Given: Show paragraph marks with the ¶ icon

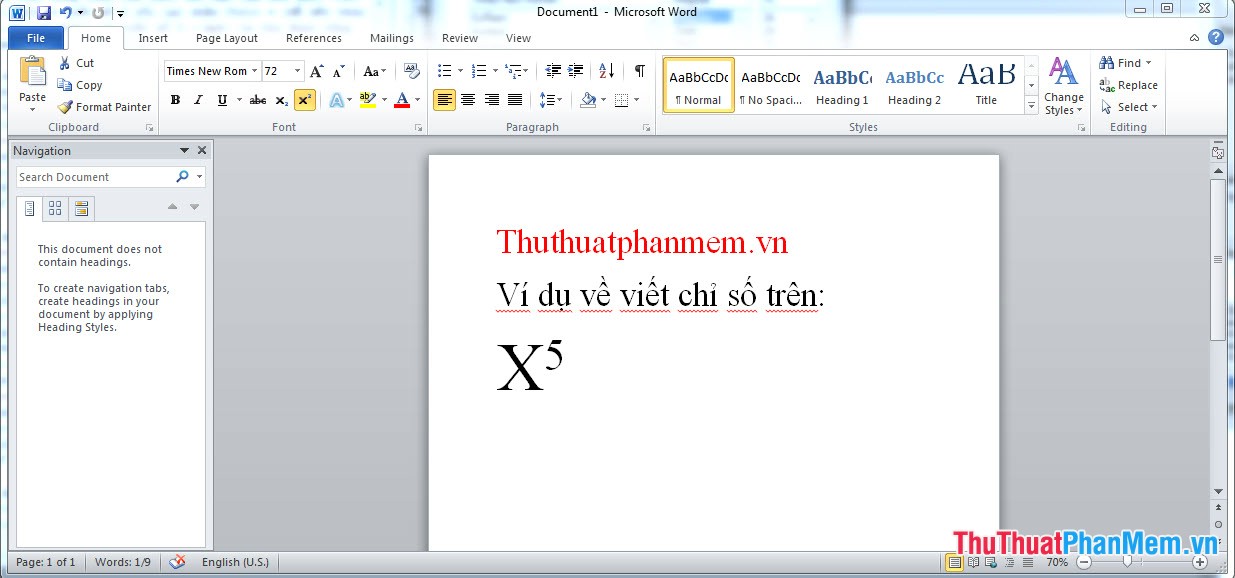Looking at the screenshot, I should (x=640, y=70).
